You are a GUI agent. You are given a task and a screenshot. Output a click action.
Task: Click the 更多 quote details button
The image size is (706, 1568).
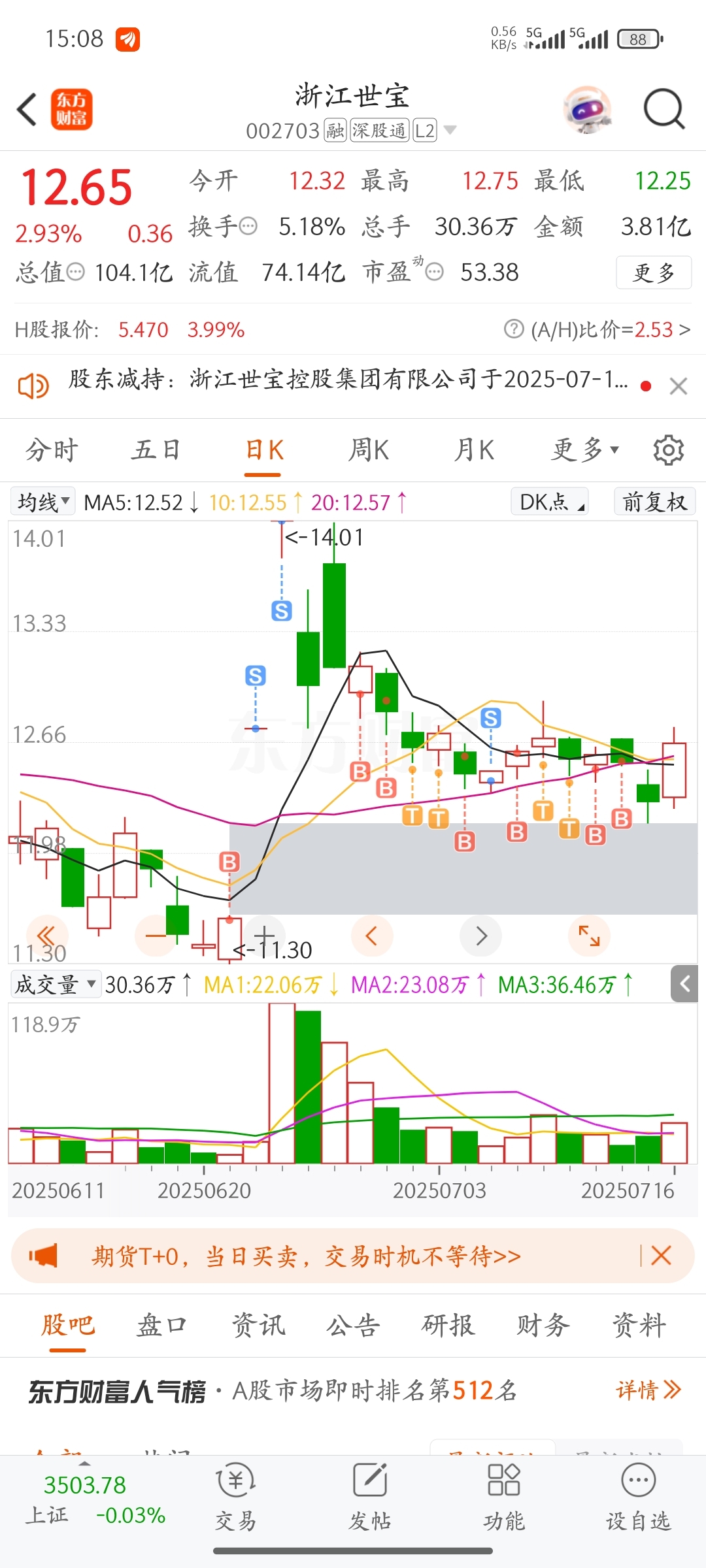[654, 272]
